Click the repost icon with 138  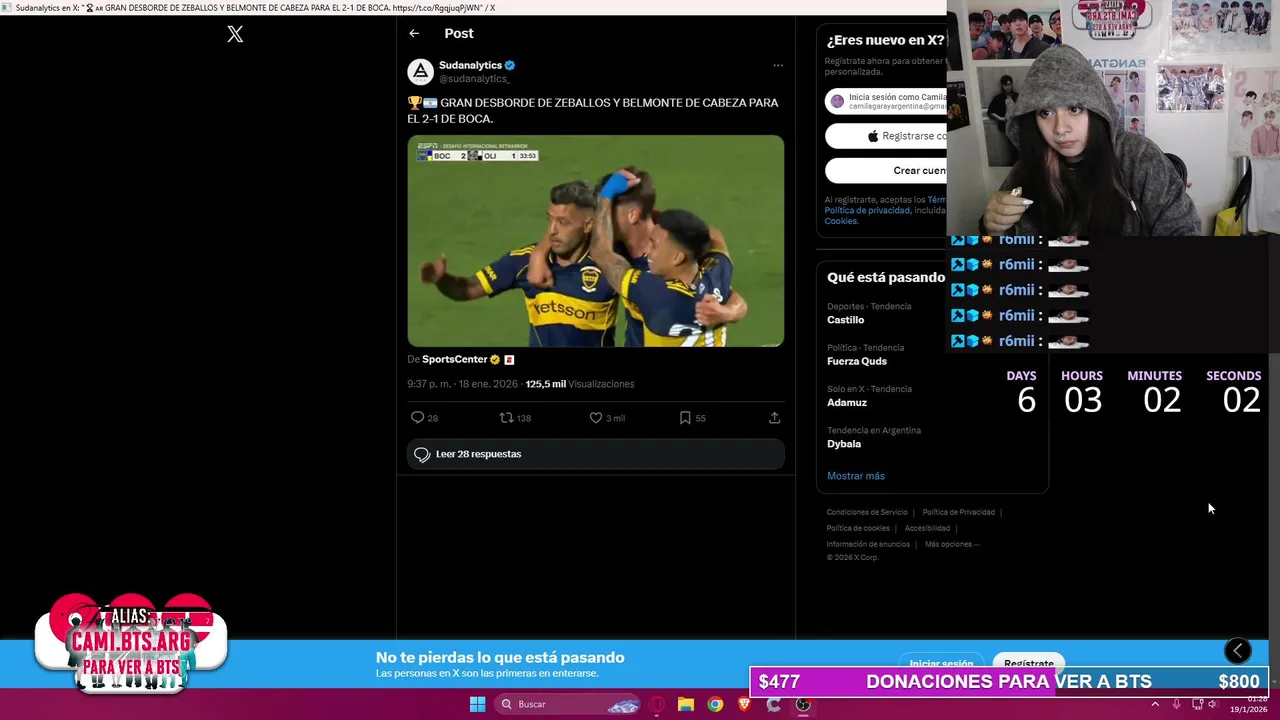(x=506, y=418)
